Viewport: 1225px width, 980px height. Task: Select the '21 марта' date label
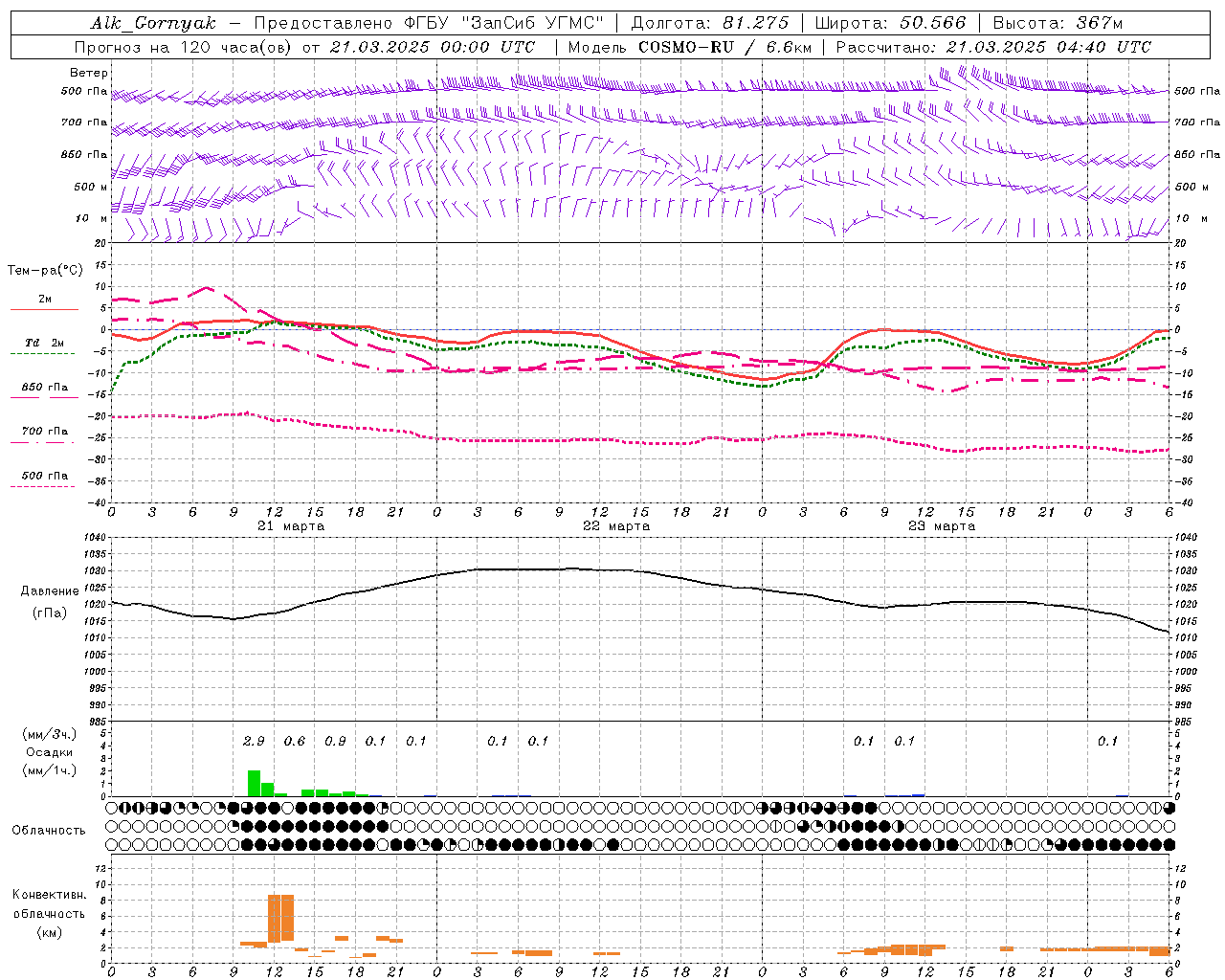(x=291, y=526)
